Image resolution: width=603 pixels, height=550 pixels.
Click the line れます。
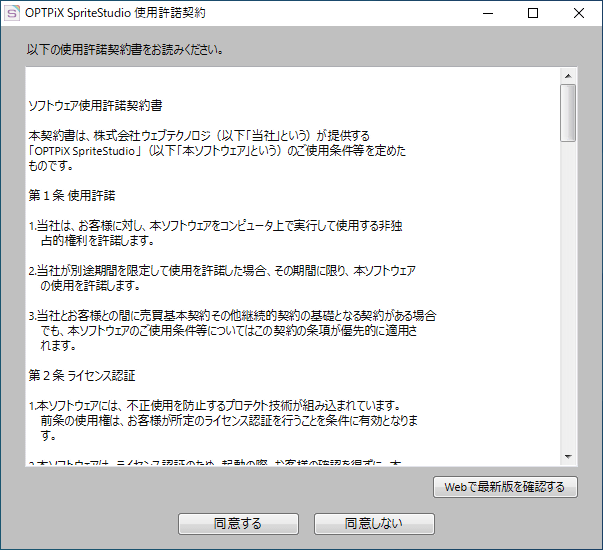(58, 346)
